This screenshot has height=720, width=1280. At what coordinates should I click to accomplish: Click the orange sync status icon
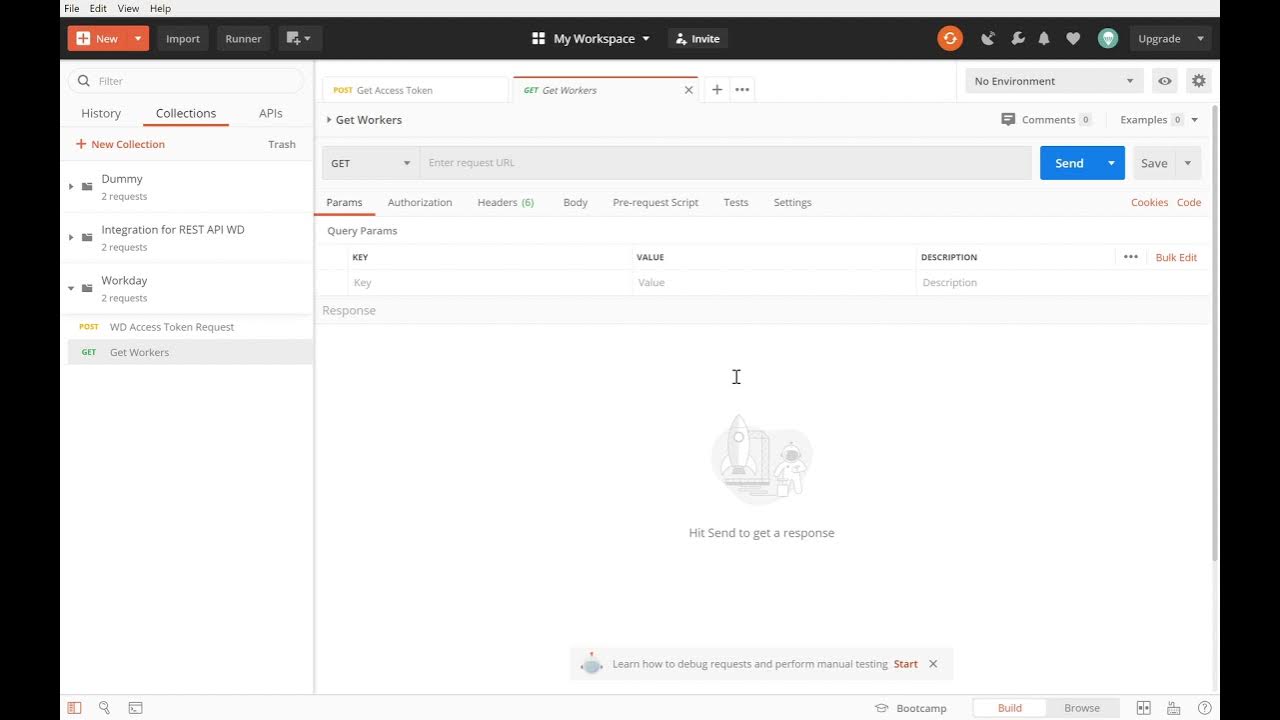coord(949,39)
